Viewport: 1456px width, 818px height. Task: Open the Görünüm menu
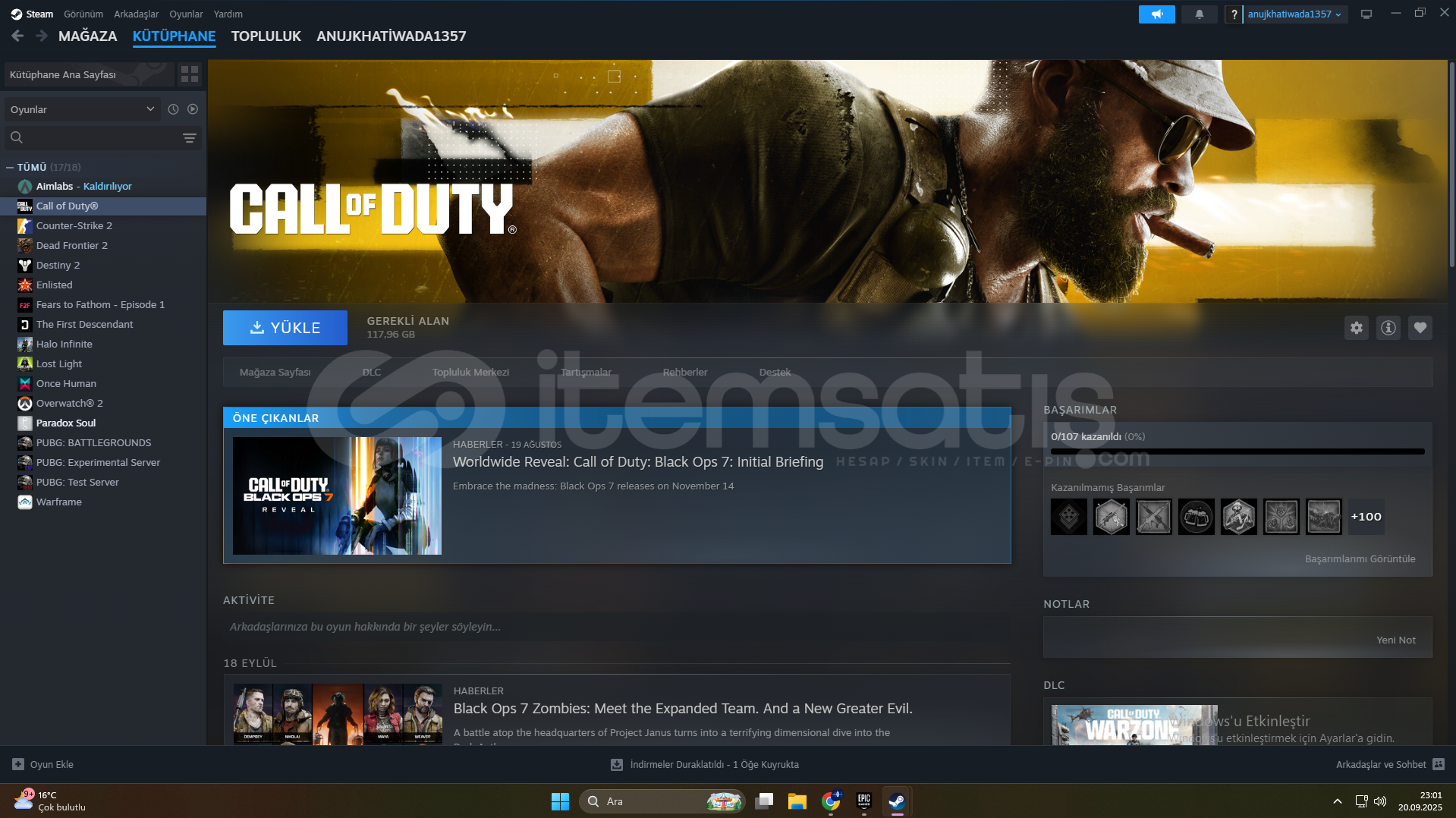click(83, 14)
